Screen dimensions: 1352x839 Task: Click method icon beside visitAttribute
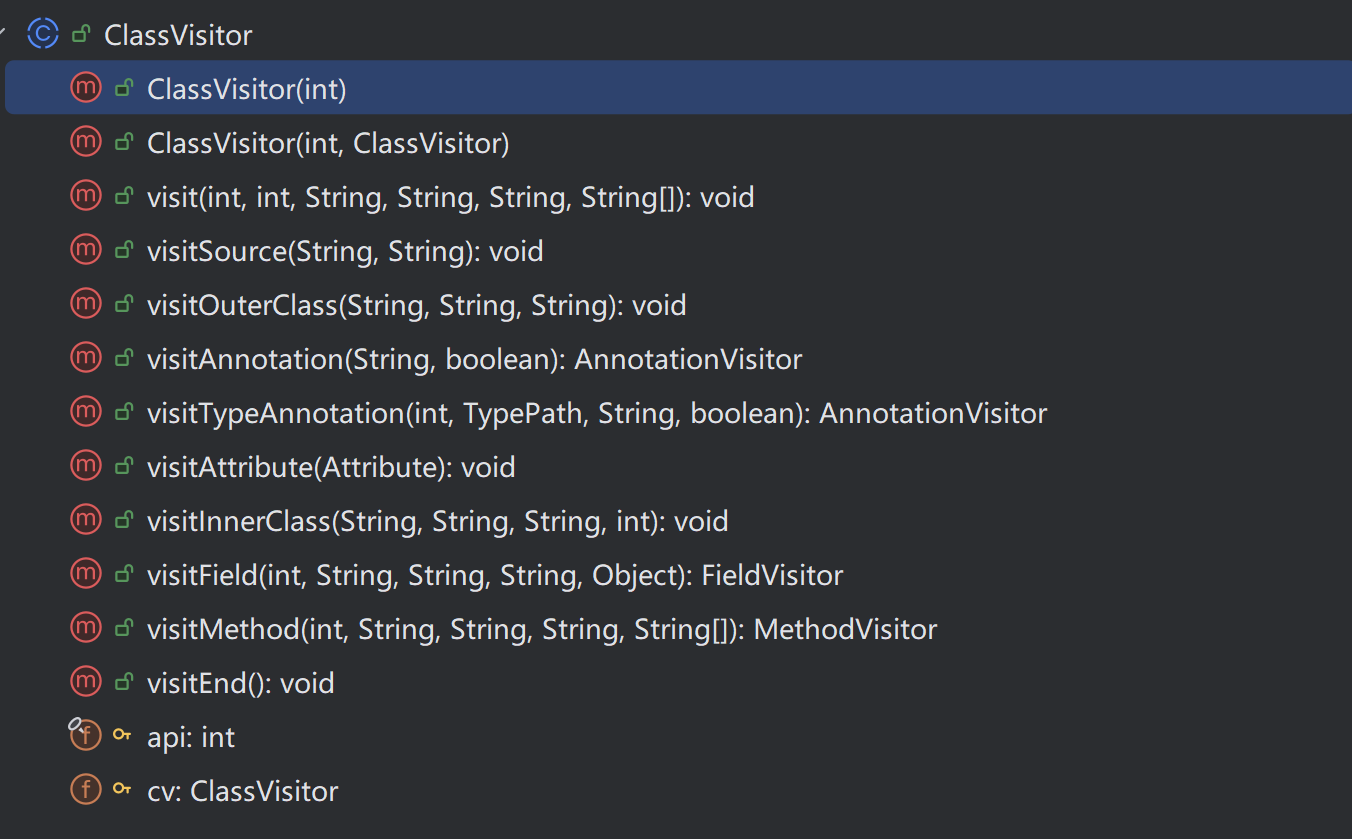tap(86, 466)
